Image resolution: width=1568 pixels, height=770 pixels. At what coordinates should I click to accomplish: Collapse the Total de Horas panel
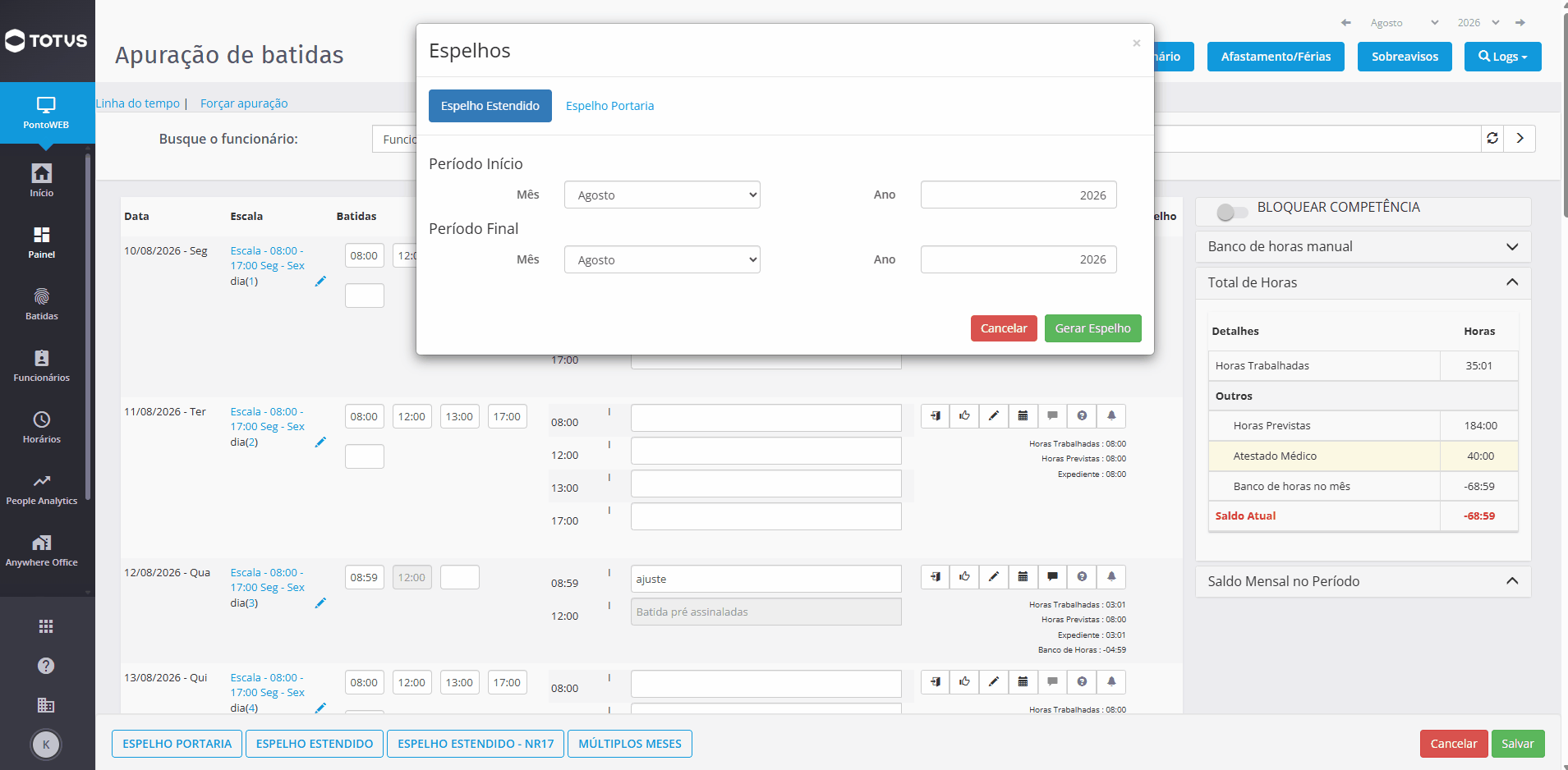click(1363, 282)
